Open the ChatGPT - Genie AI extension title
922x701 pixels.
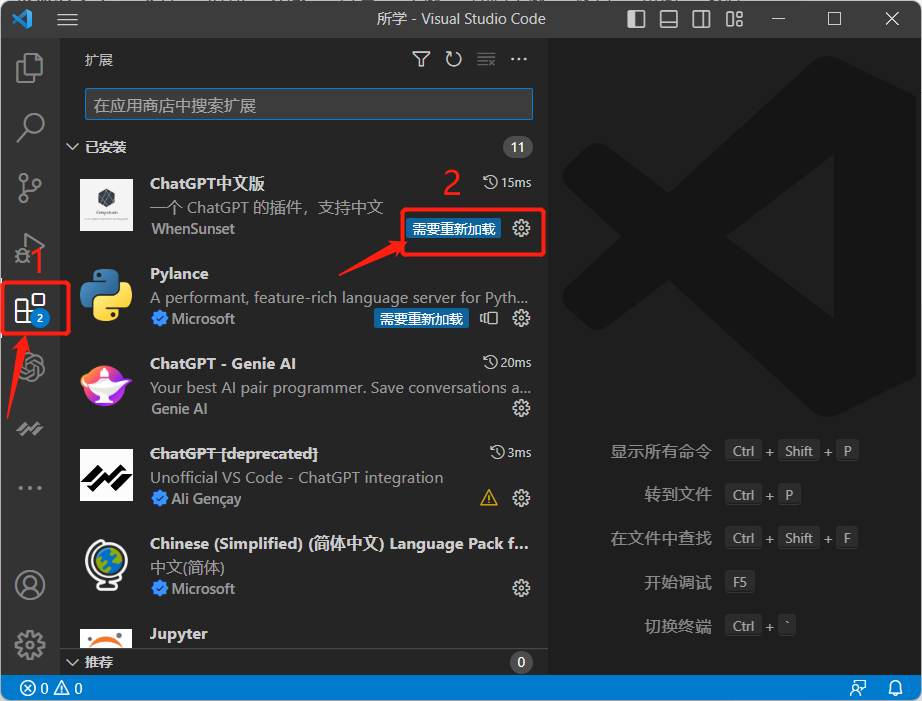click(223, 363)
